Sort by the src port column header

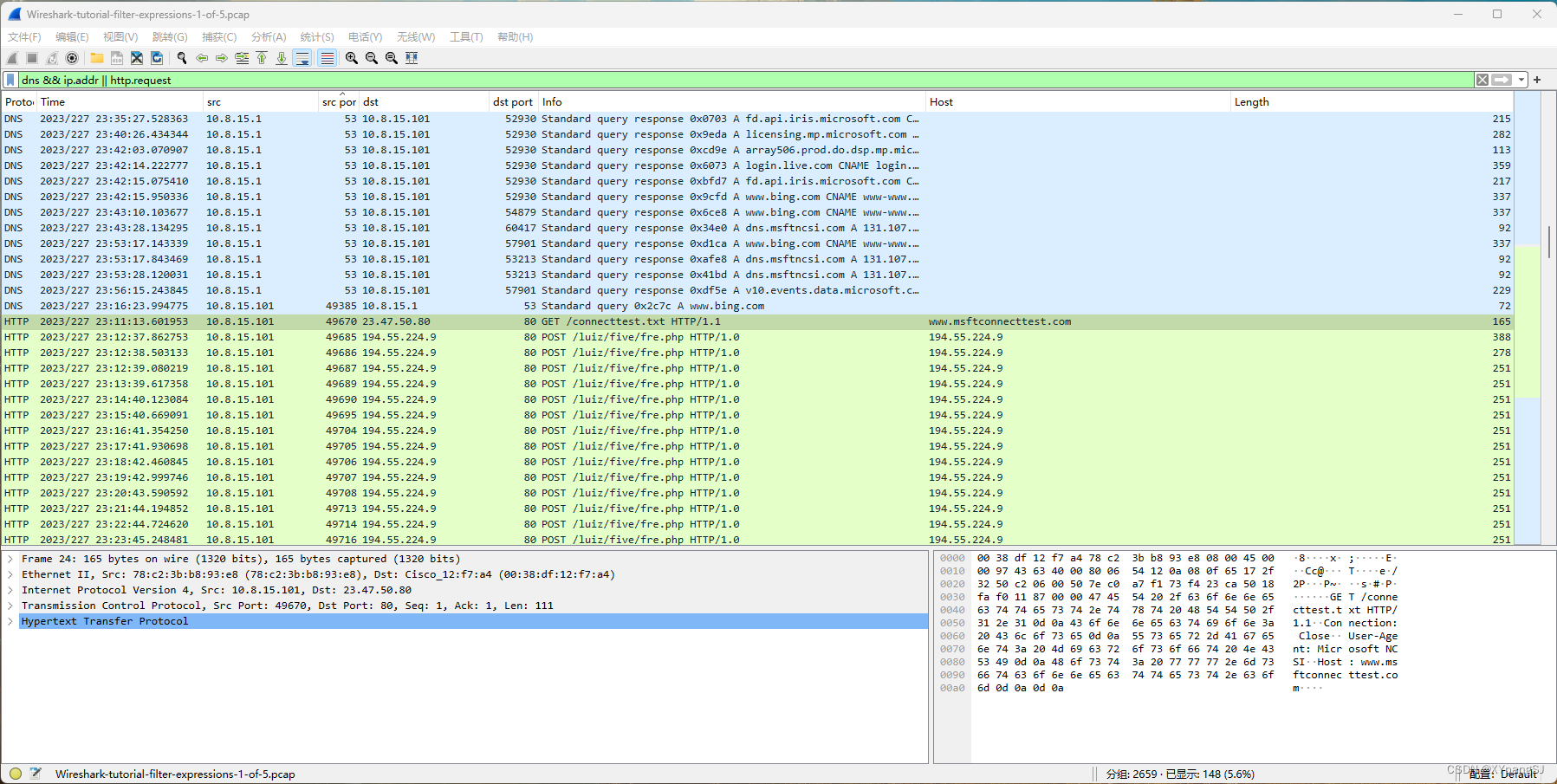[x=339, y=101]
